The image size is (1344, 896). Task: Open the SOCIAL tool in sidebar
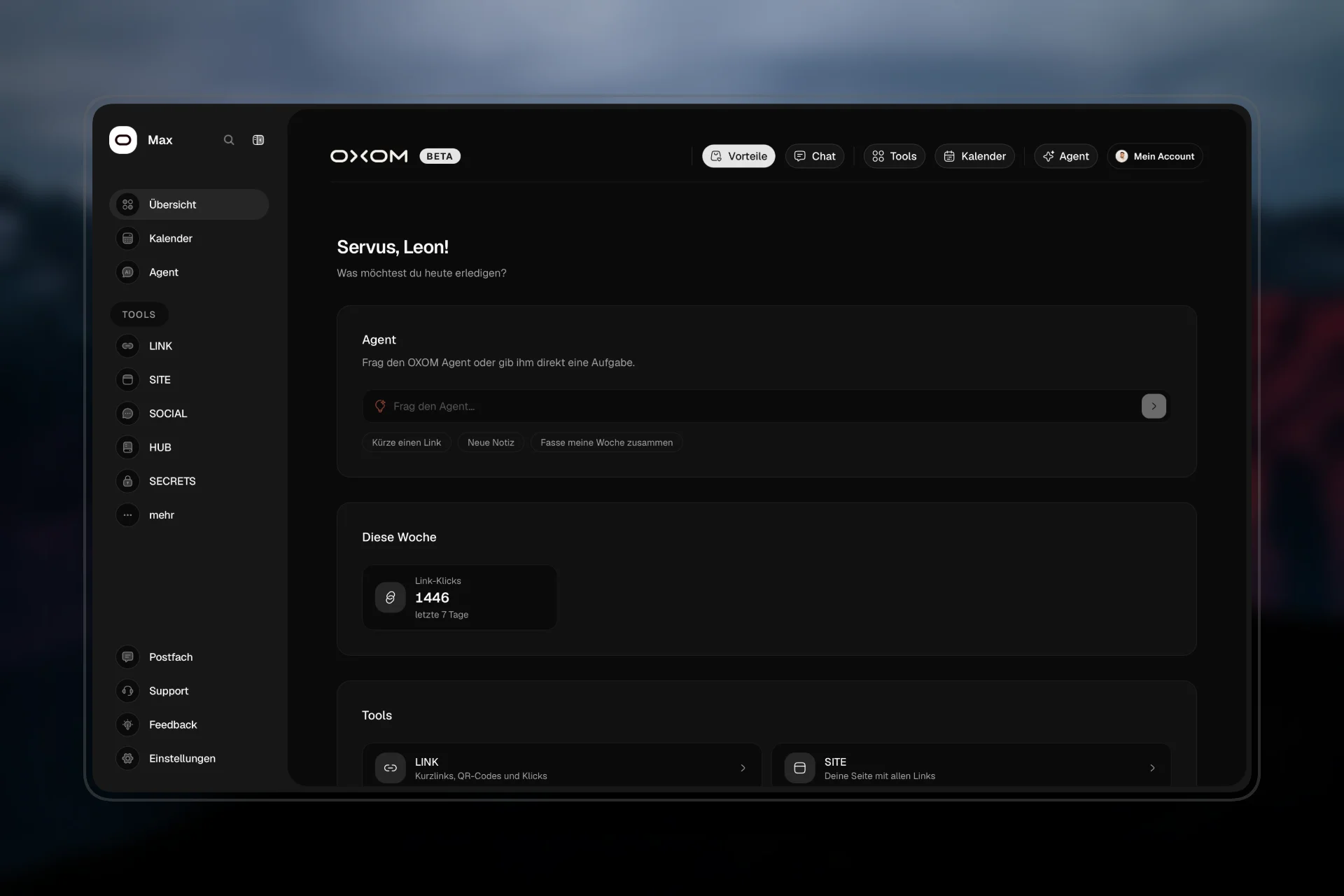tap(189, 414)
